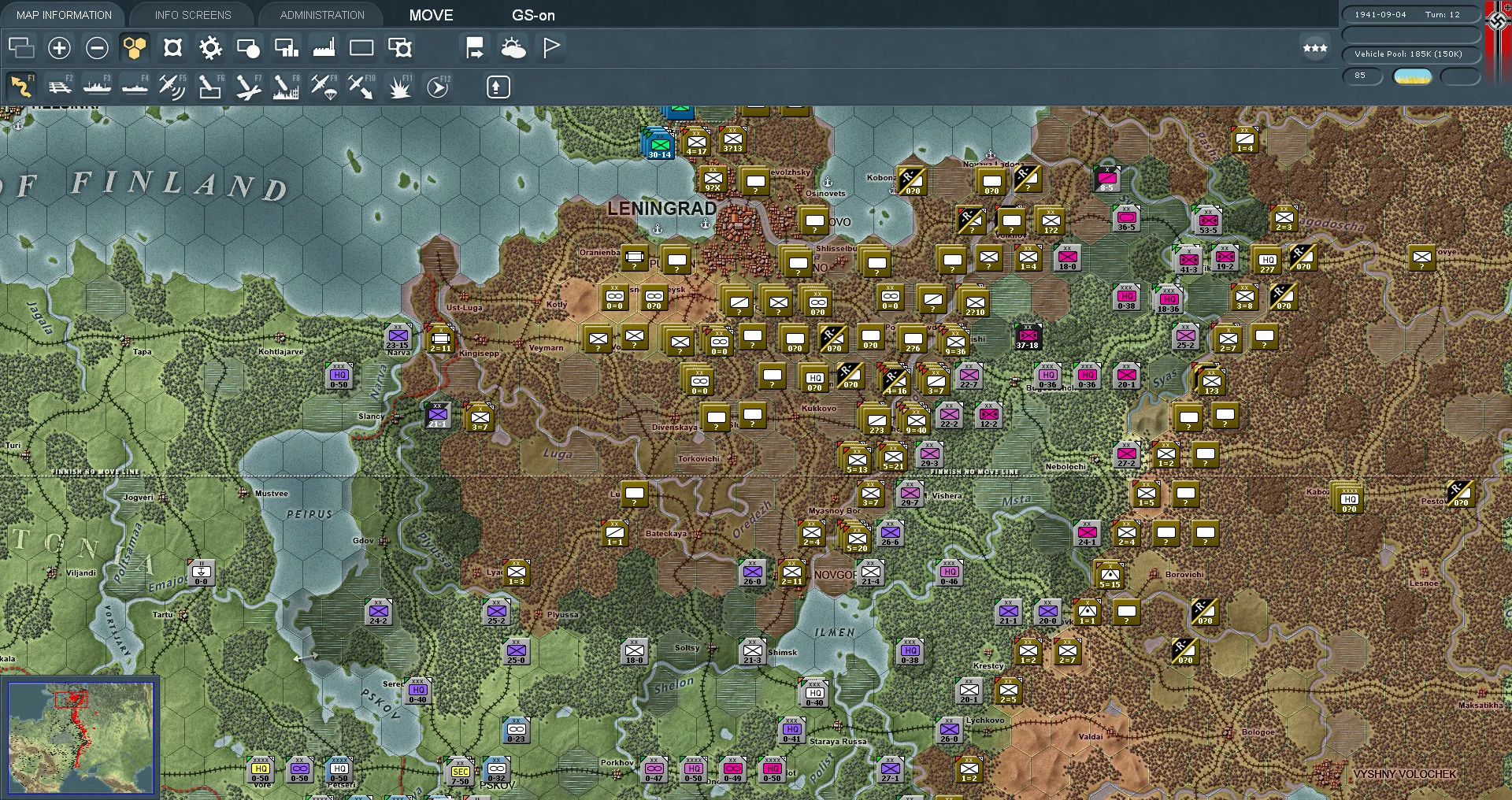Select the F6 Bomb unit mode
1512x800 pixels.
pos(210,87)
